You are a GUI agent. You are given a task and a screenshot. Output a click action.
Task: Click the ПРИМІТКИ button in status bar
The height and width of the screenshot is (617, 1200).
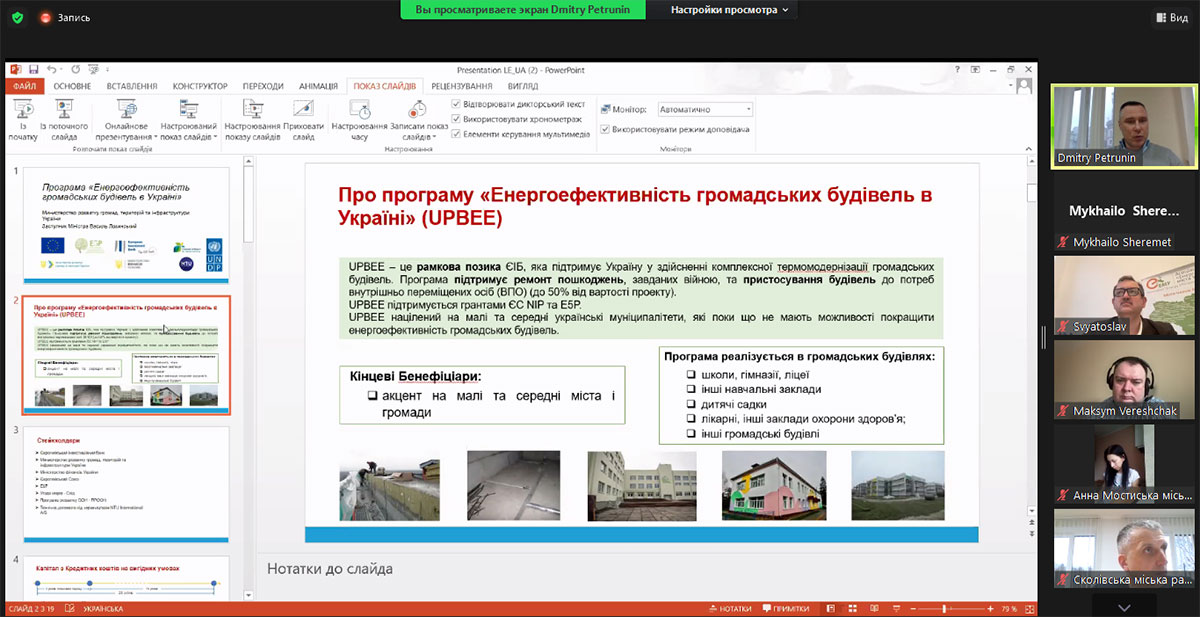[785, 608]
